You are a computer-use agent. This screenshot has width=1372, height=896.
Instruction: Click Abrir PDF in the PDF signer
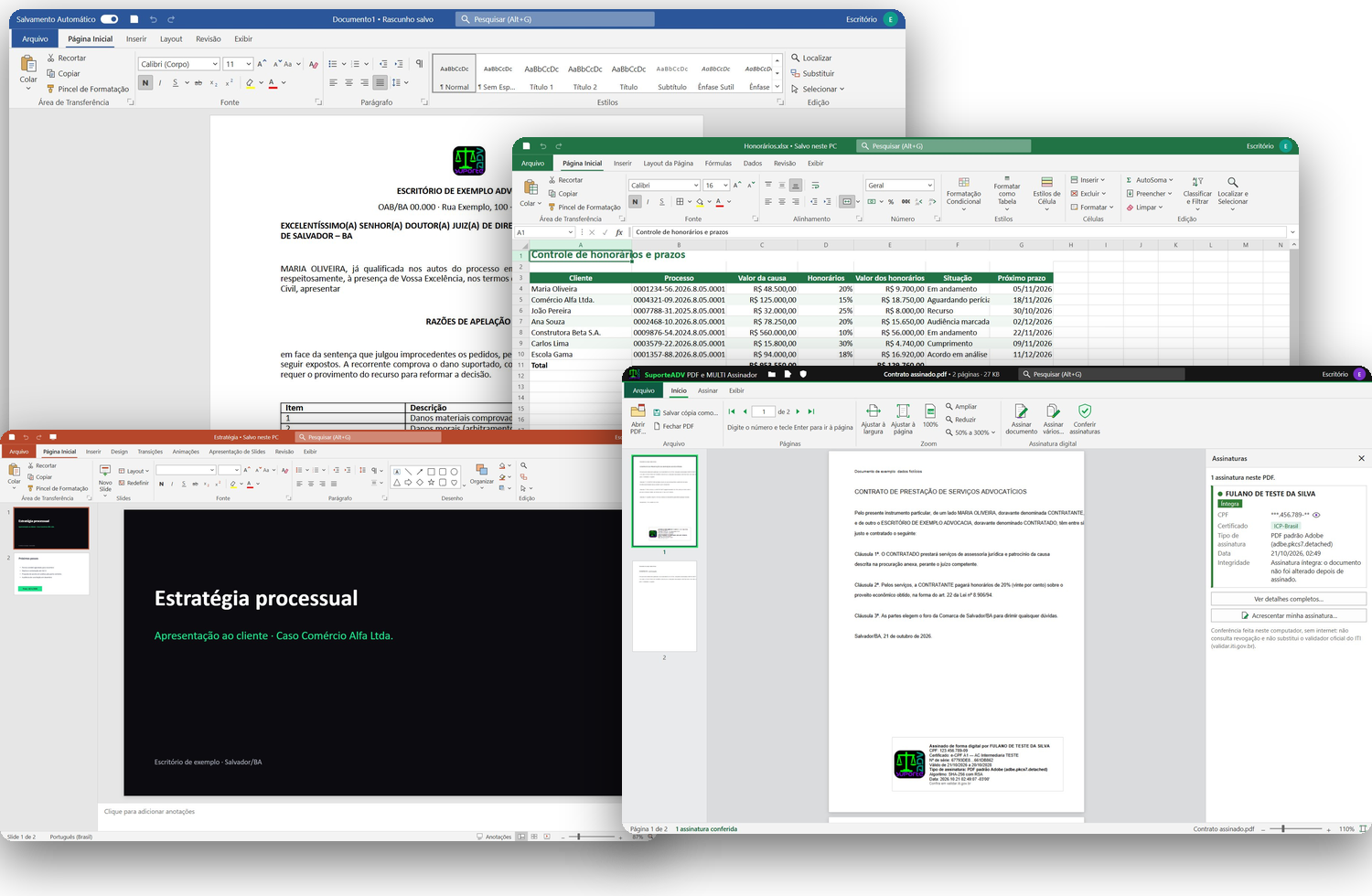coord(638,419)
